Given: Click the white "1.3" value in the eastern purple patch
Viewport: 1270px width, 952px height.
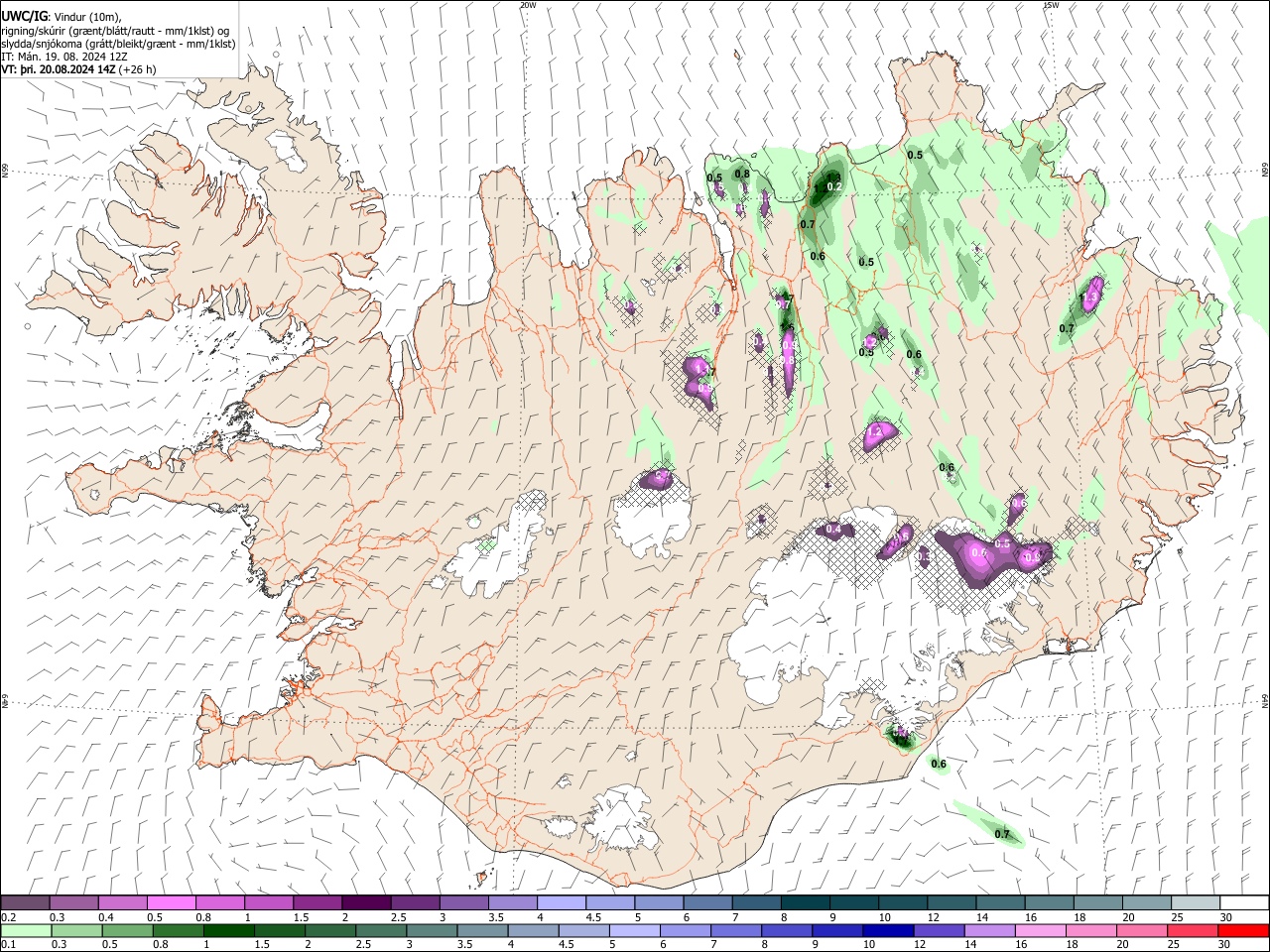Looking at the screenshot, I should click(x=1090, y=297).
